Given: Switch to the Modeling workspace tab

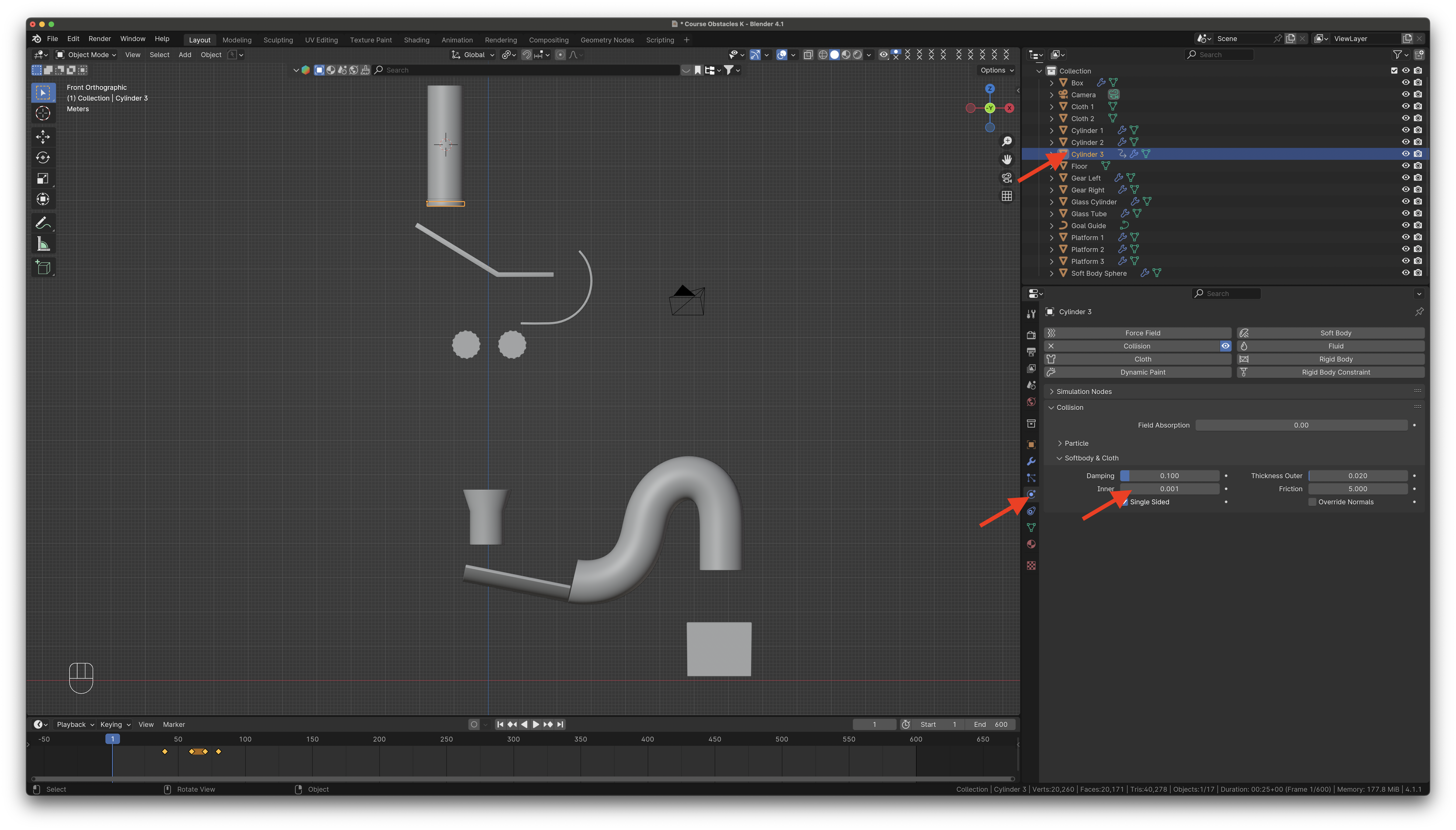Looking at the screenshot, I should pyautogui.click(x=237, y=40).
